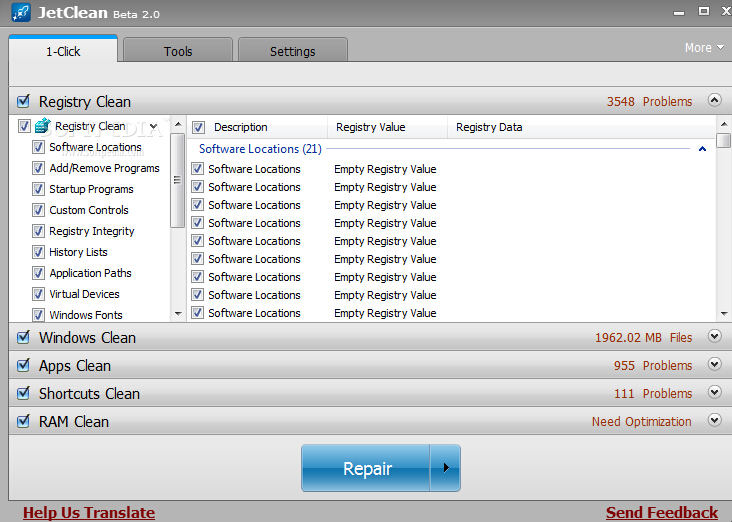Image resolution: width=732 pixels, height=522 pixels.
Task: Switch to the Tools tab
Action: [x=178, y=51]
